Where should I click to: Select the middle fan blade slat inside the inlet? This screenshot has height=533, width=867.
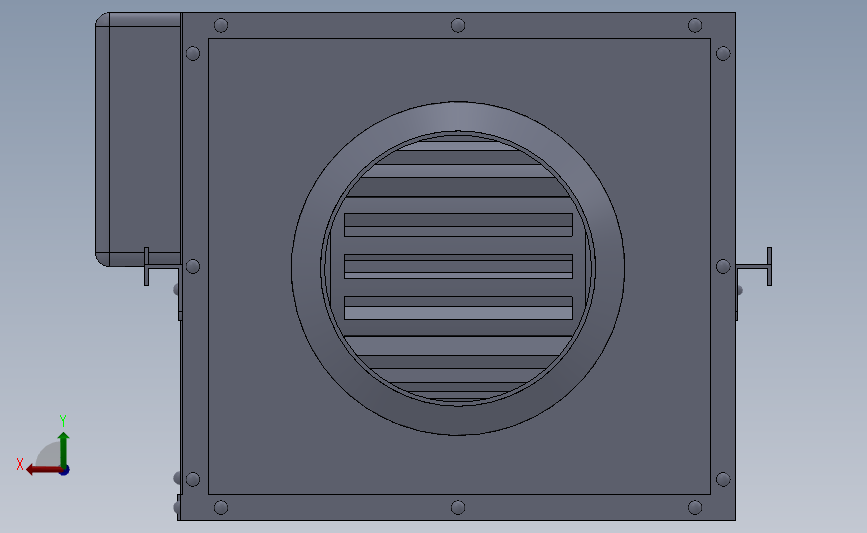[458, 266]
